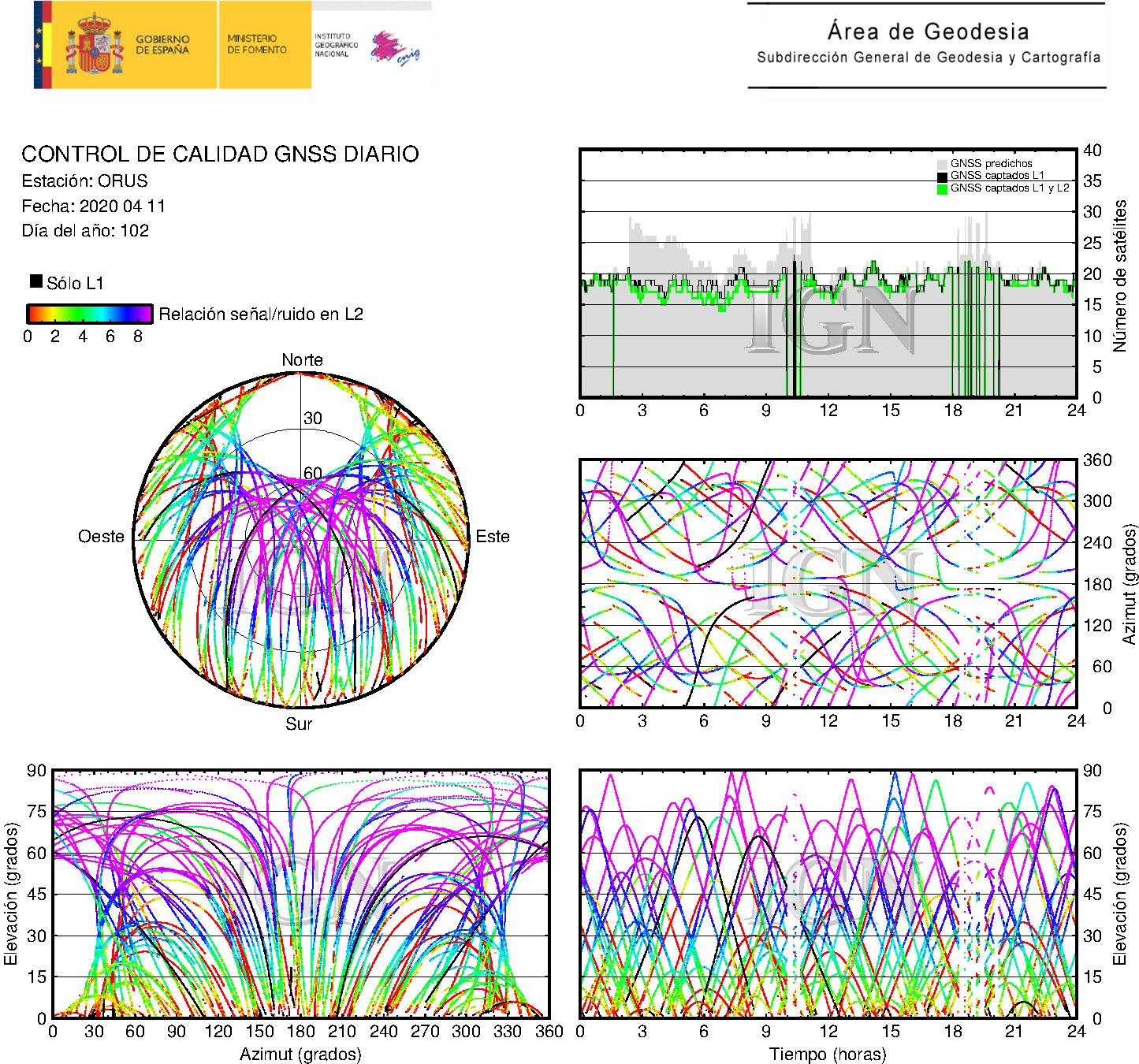The image size is (1139, 1064).
Task: Click the Tiempo (horas) x-axis title
Action: [x=828, y=1054]
